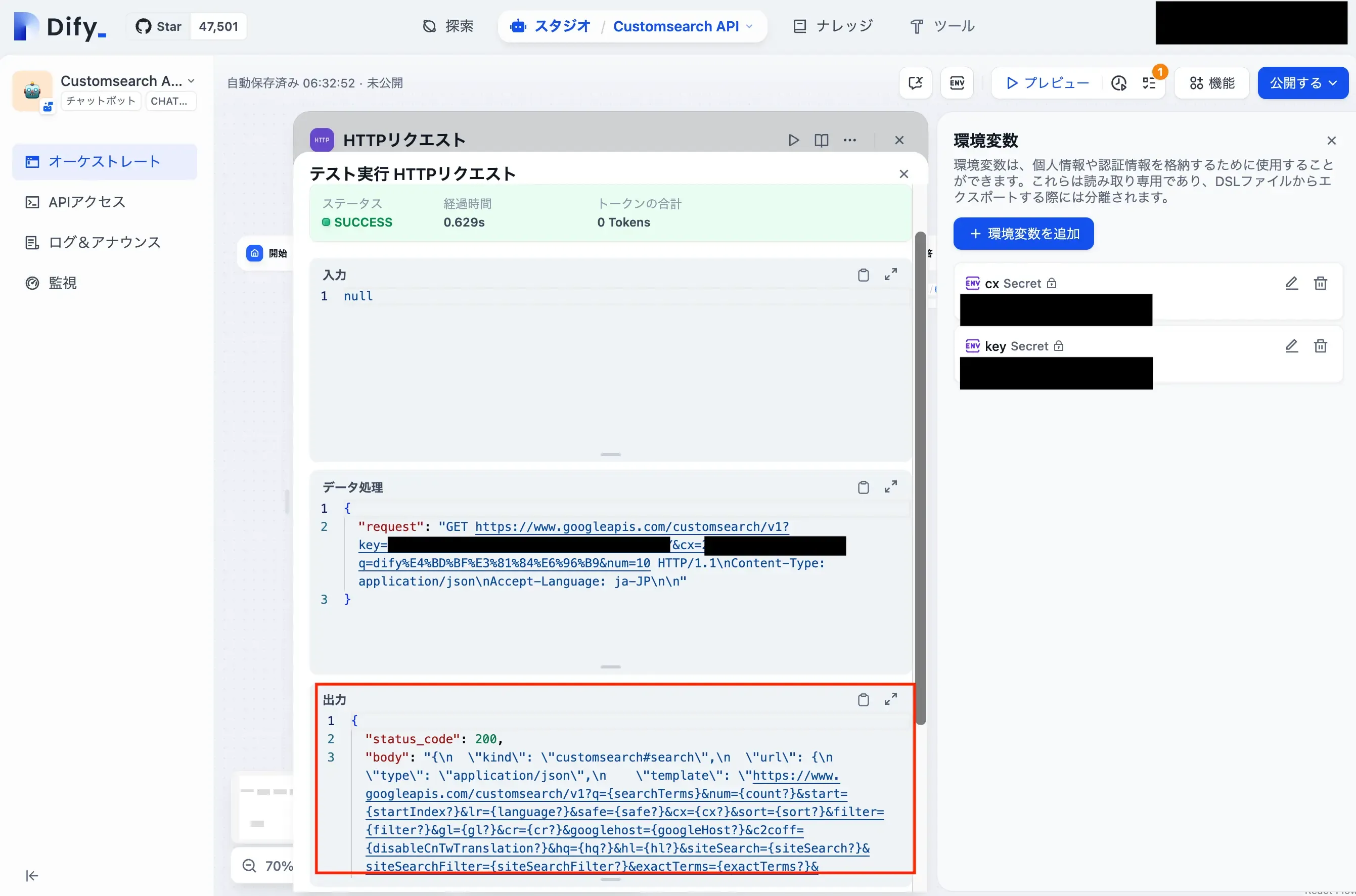
Task: Expand the 入力 section to fullscreen
Action: point(891,275)
